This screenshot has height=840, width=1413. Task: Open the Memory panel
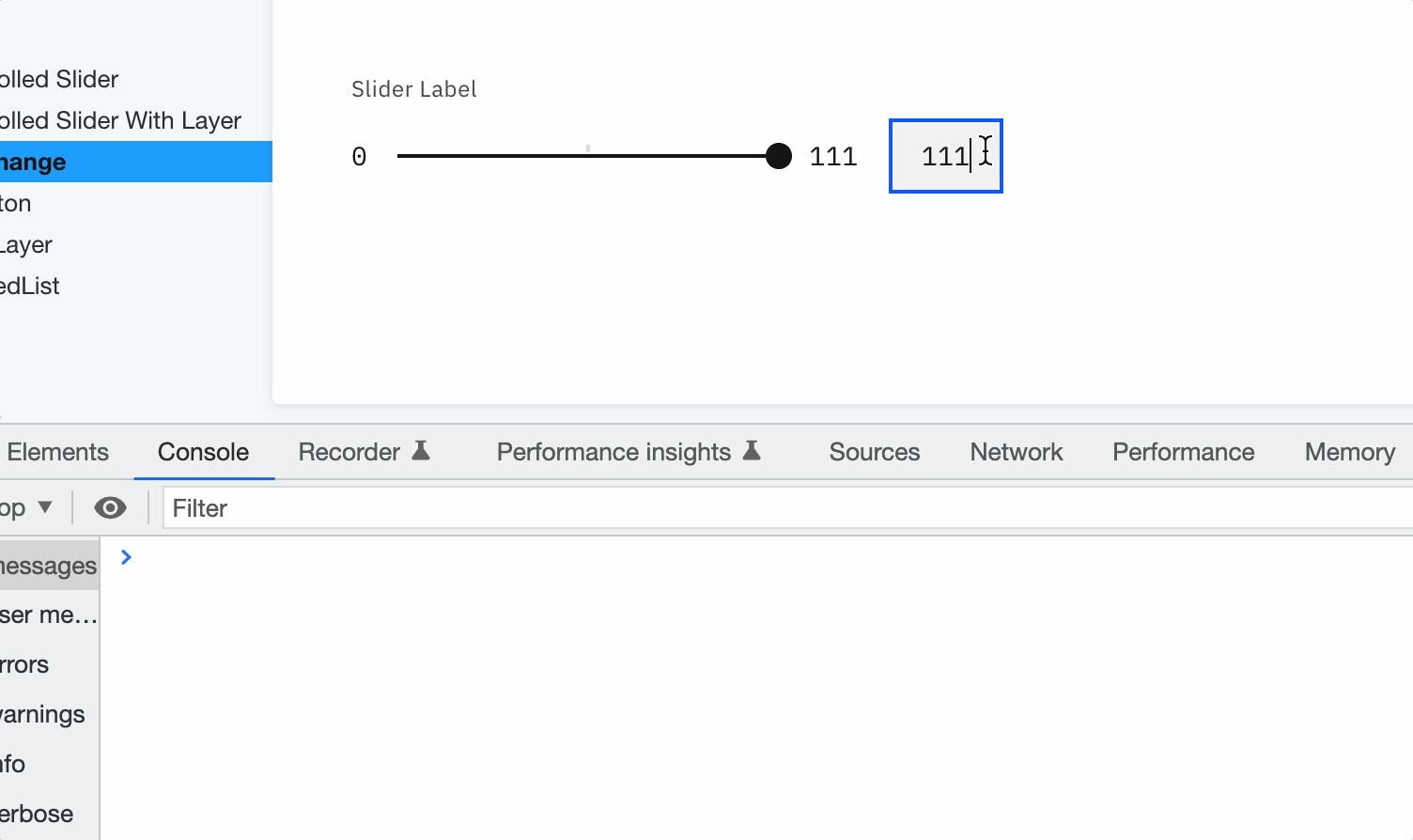(1349, 451)
